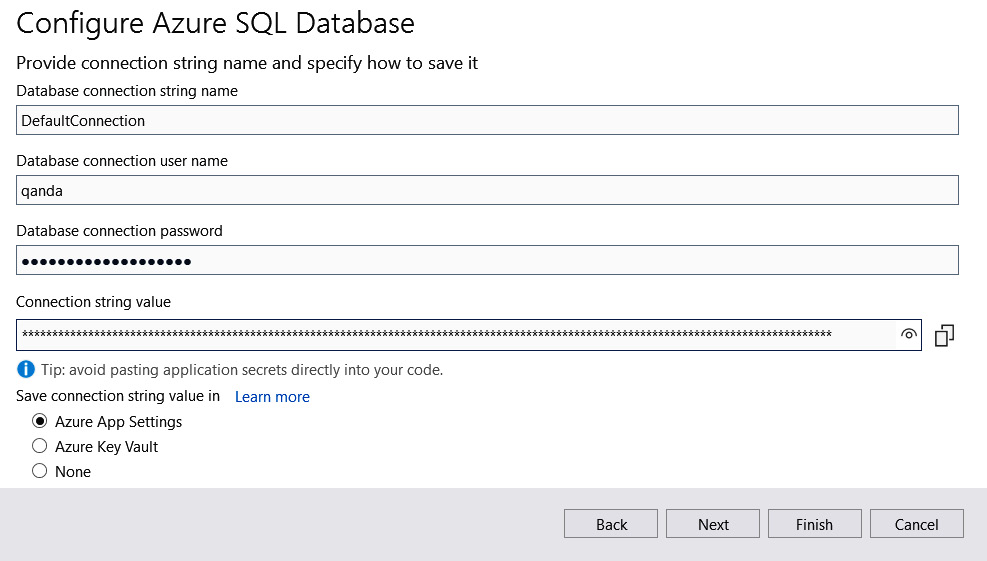Focus the database connection password field
The width and height of the screenshot is (987, 561).
coord(487,260)
